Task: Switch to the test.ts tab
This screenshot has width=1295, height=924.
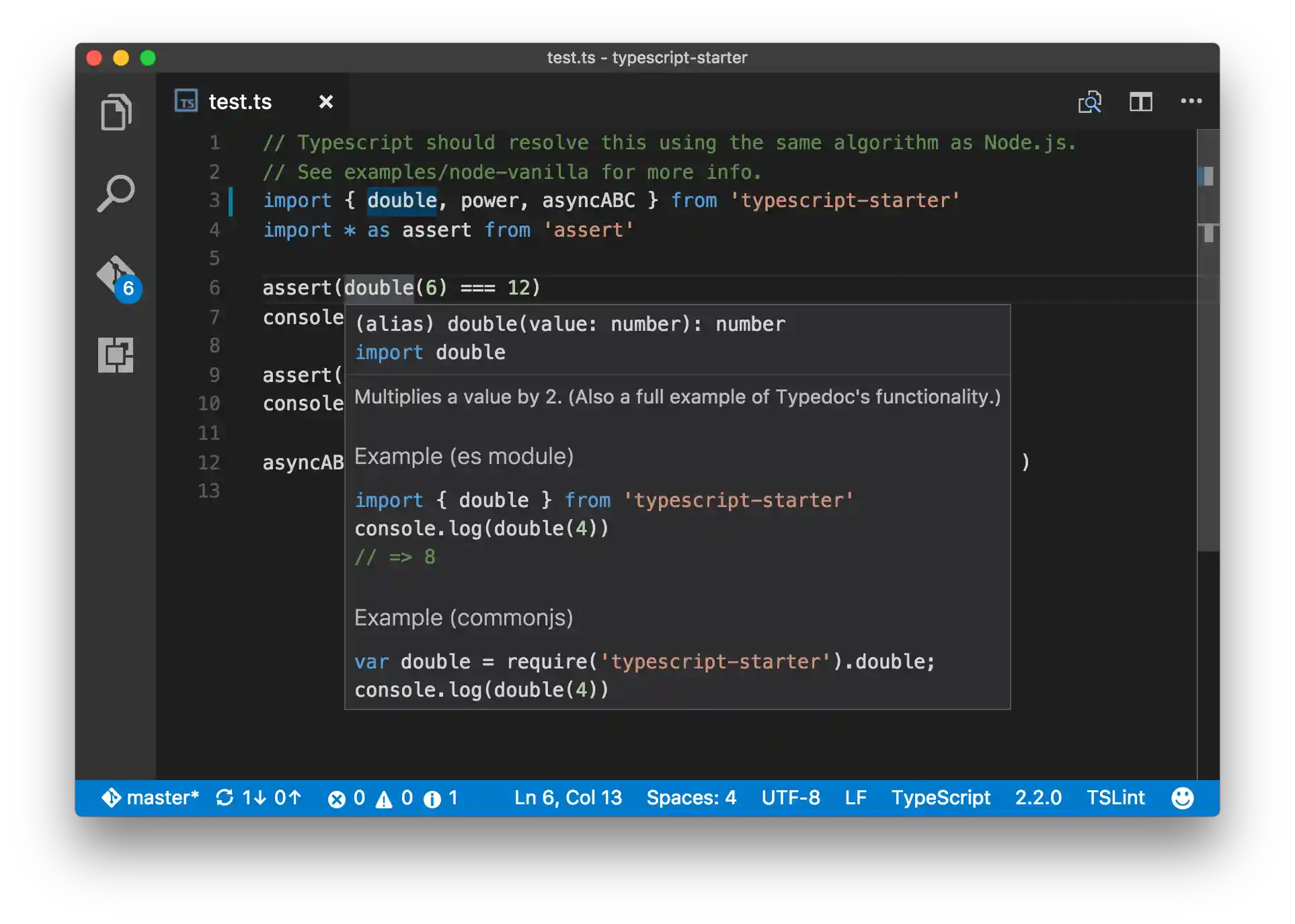Action: point(239,102)
